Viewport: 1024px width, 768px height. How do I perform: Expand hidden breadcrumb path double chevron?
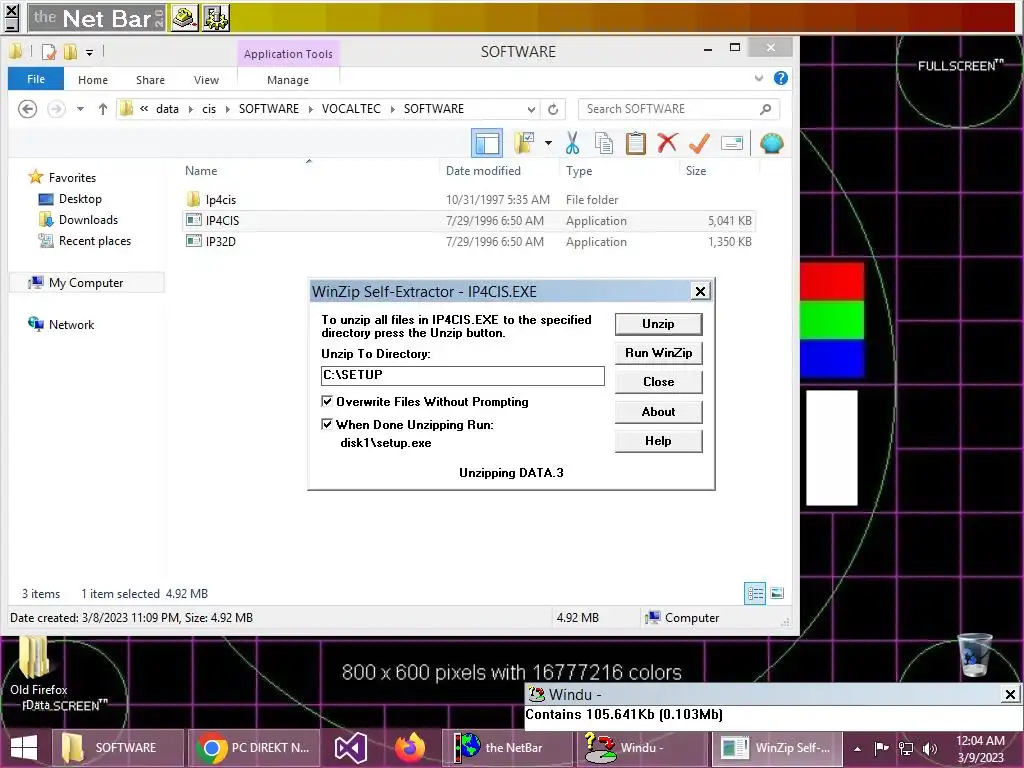[144, 108]
